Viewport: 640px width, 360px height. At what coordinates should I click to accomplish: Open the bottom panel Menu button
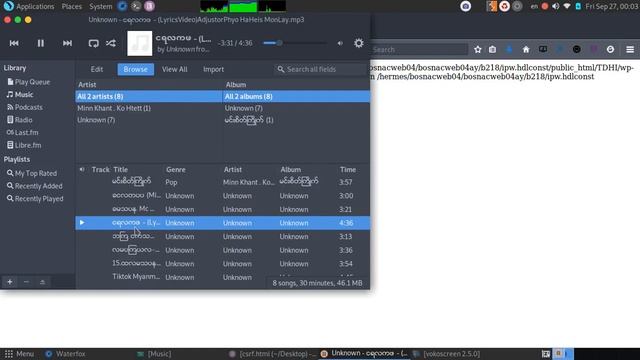(x=19, y=354)
